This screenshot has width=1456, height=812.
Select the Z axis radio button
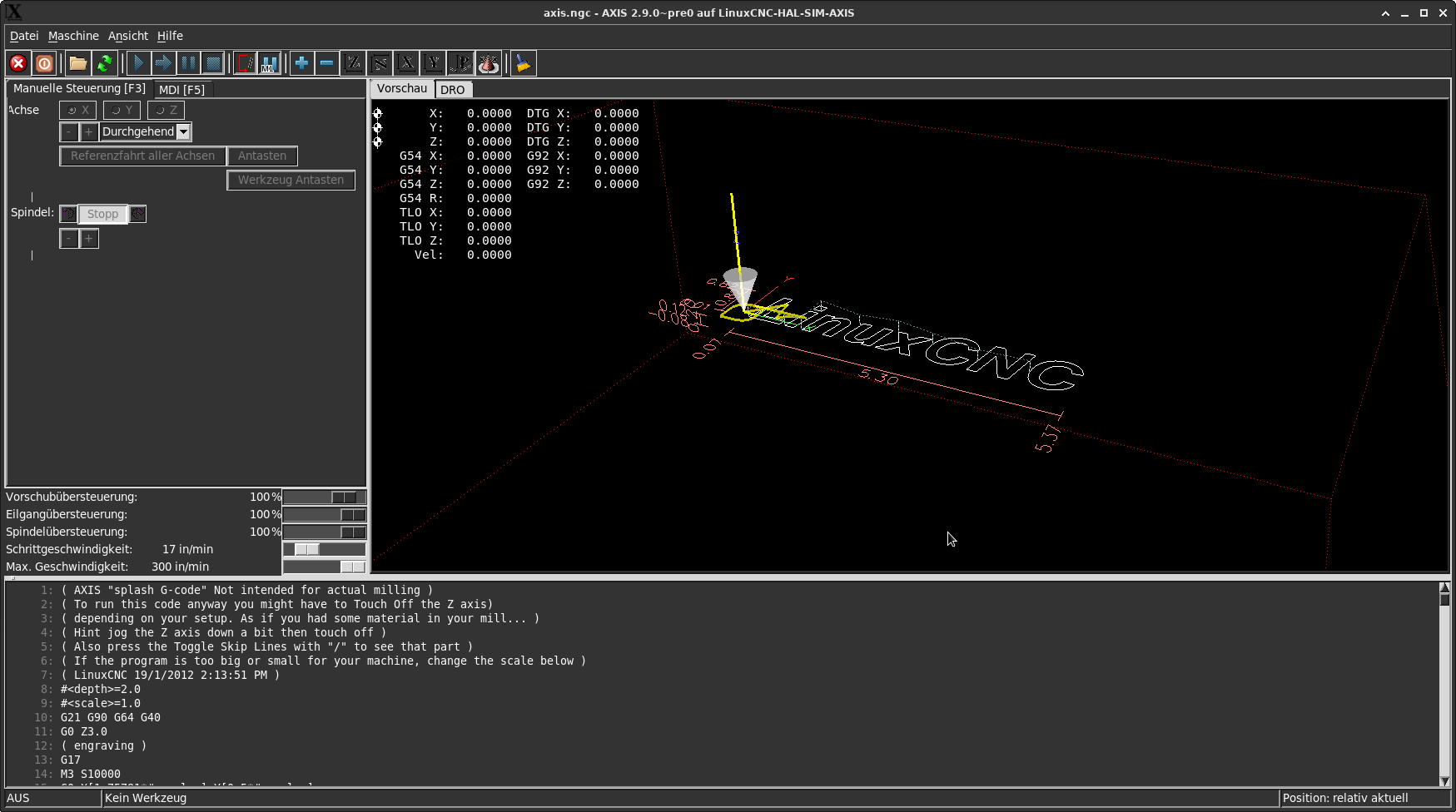tap(166, 110)
